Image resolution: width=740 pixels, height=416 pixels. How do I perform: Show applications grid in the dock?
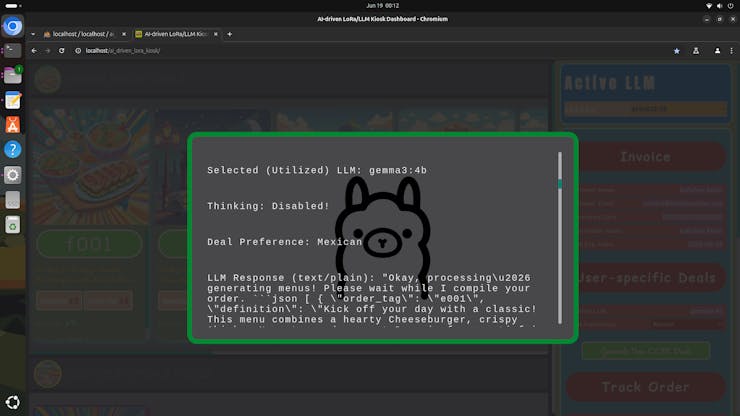point(13,402)
